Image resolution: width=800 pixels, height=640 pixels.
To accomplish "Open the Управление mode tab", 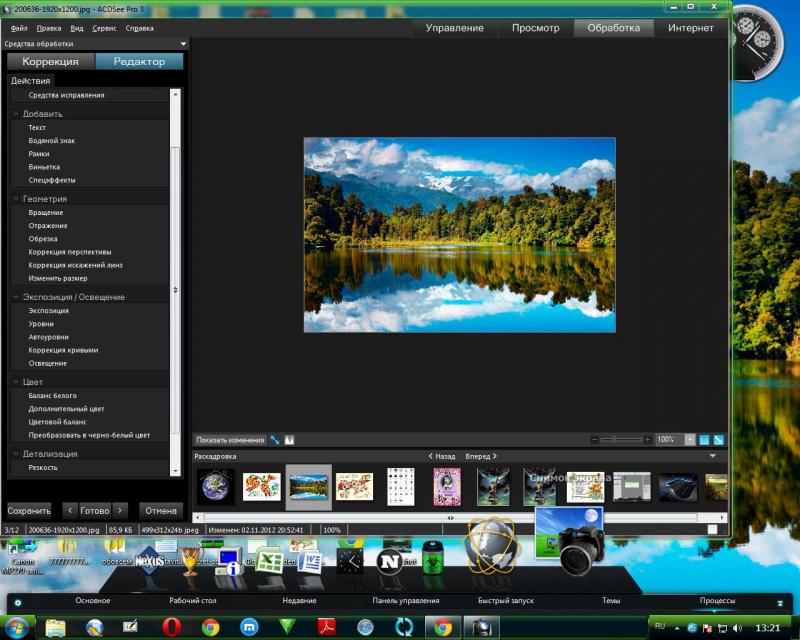I will [x=455, y=28].
